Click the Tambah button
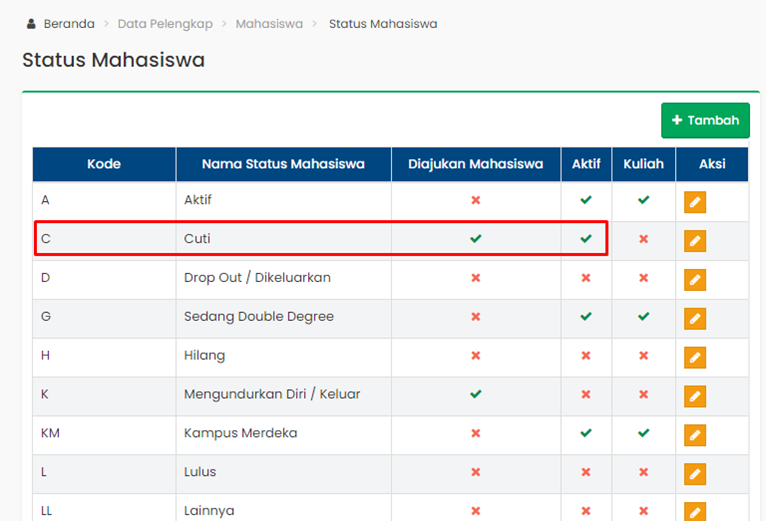The height and width of the screenshot is (521, 766). (705, 120)
